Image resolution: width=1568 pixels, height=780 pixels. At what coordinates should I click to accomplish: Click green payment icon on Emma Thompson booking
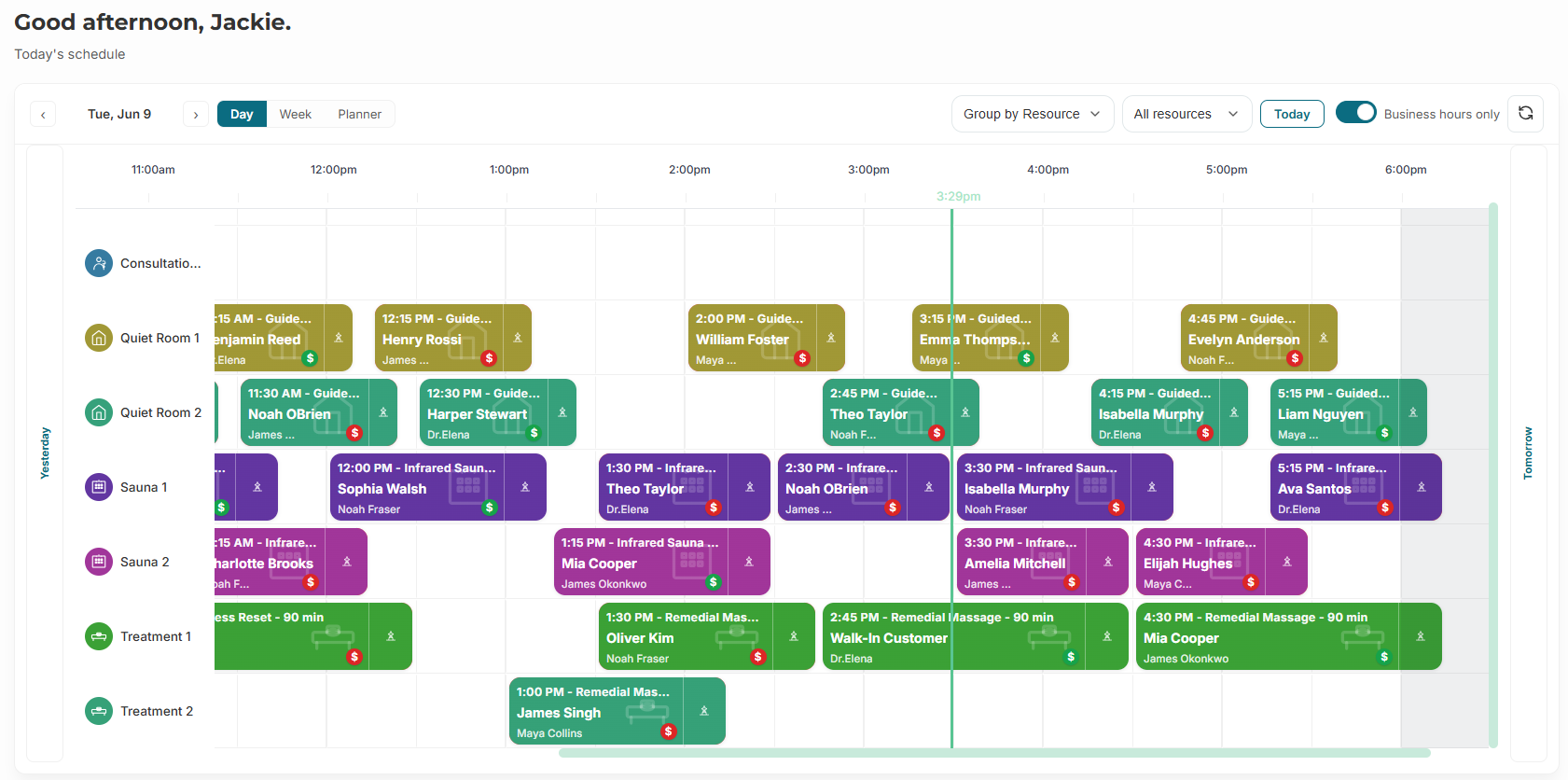(x=1026, y=358)
